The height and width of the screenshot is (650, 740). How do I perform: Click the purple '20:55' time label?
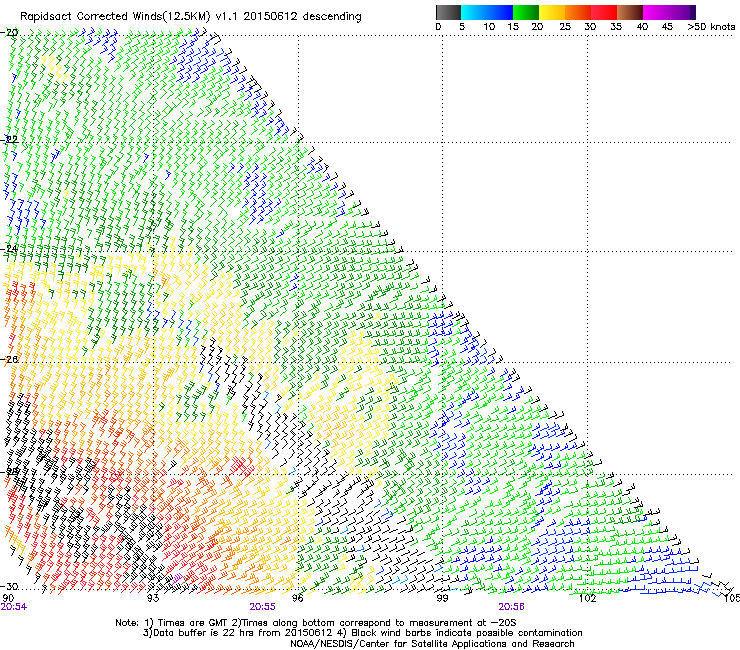tap(262, 607)
